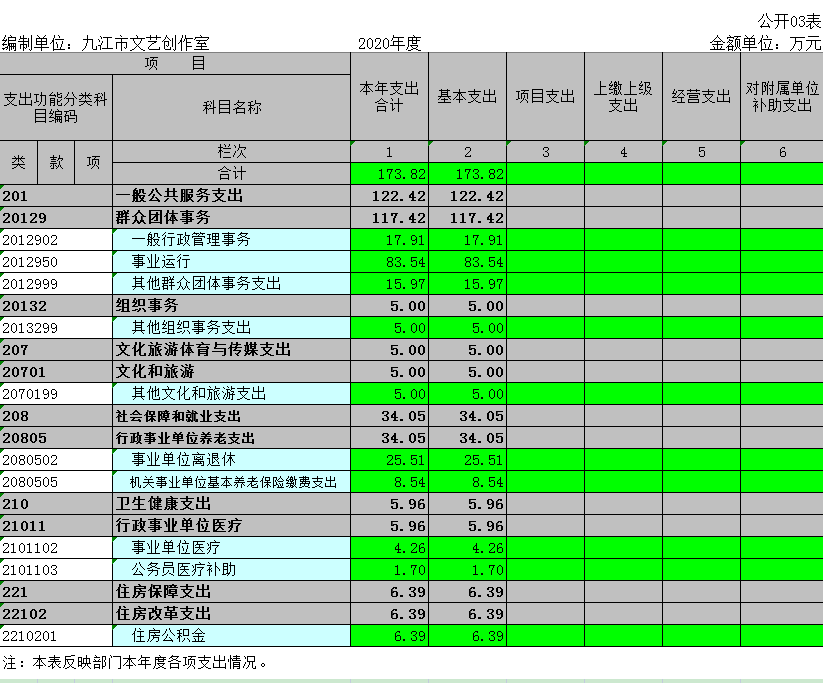Select the 事业单位离退休 name cell
This screenshot has width=823, height=683.
click(231, 459)
